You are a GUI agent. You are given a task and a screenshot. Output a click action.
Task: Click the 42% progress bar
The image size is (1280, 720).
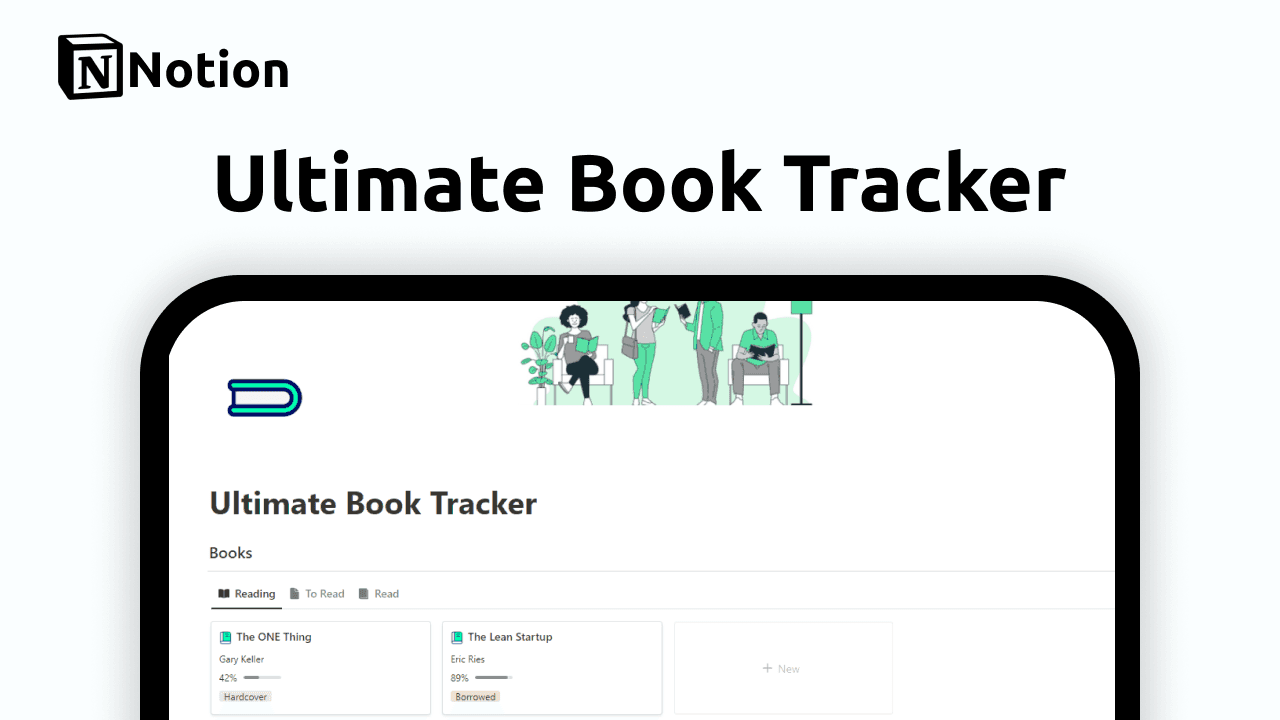(262, 678)
